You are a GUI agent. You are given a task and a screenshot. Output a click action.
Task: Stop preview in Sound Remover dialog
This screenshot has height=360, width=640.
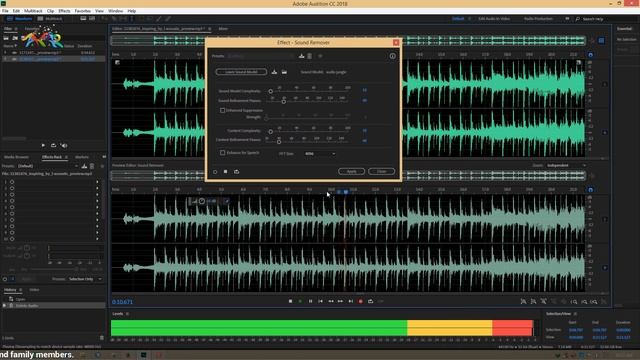(x=225, y=172)
